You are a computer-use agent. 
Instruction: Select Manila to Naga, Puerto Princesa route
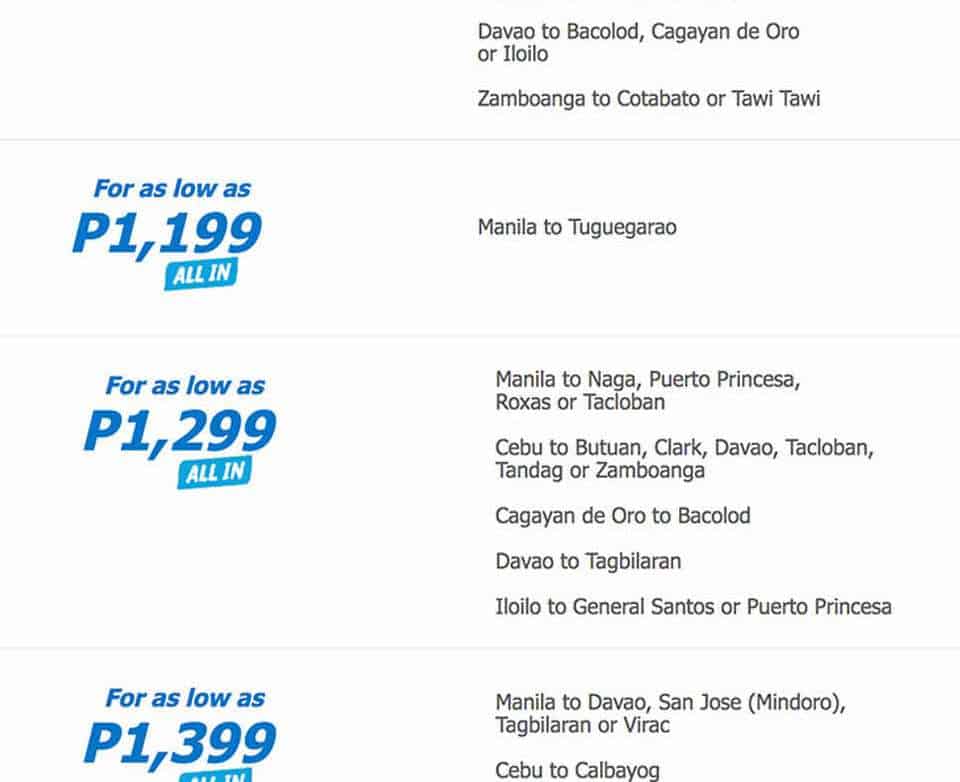click(648, 391)
